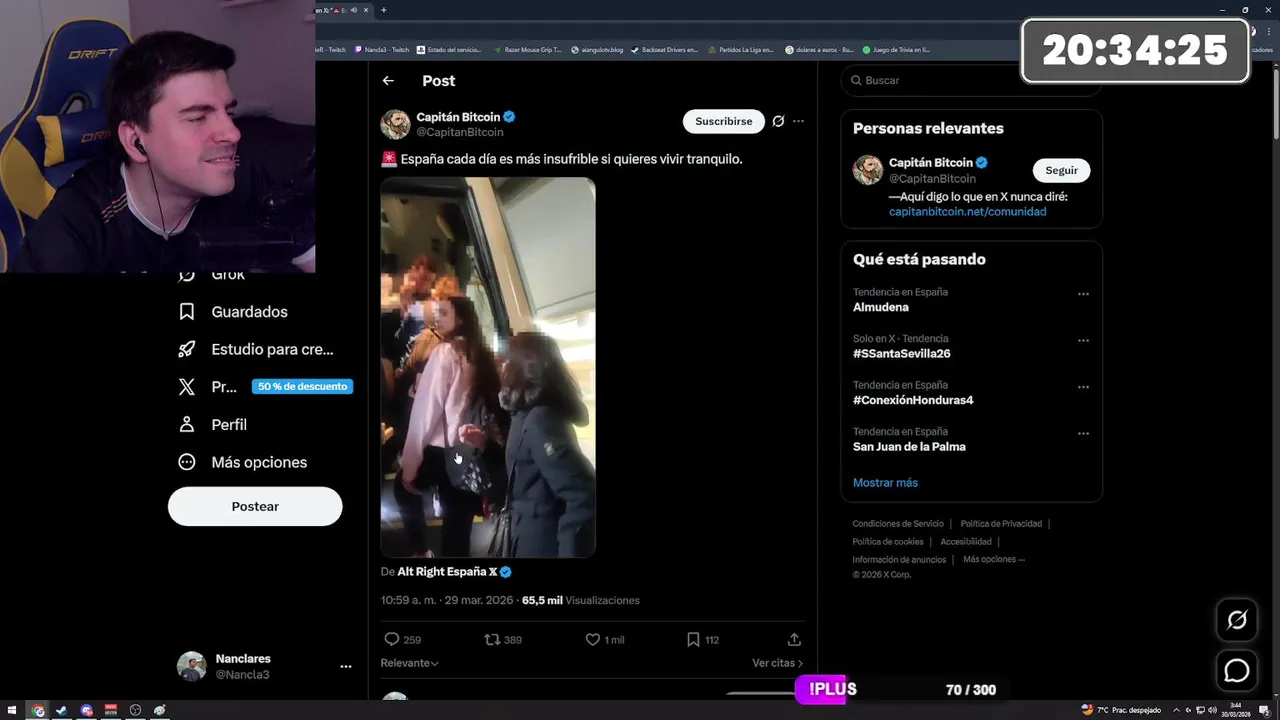Repost using the retweet icon

492,639
